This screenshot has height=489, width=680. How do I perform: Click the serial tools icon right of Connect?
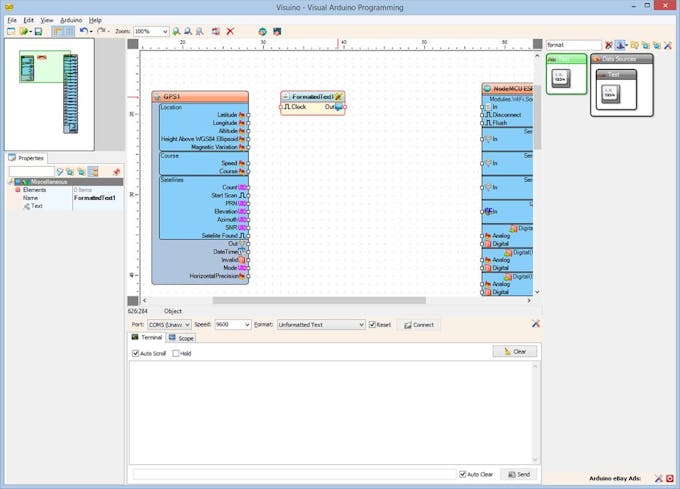(536, 324)
